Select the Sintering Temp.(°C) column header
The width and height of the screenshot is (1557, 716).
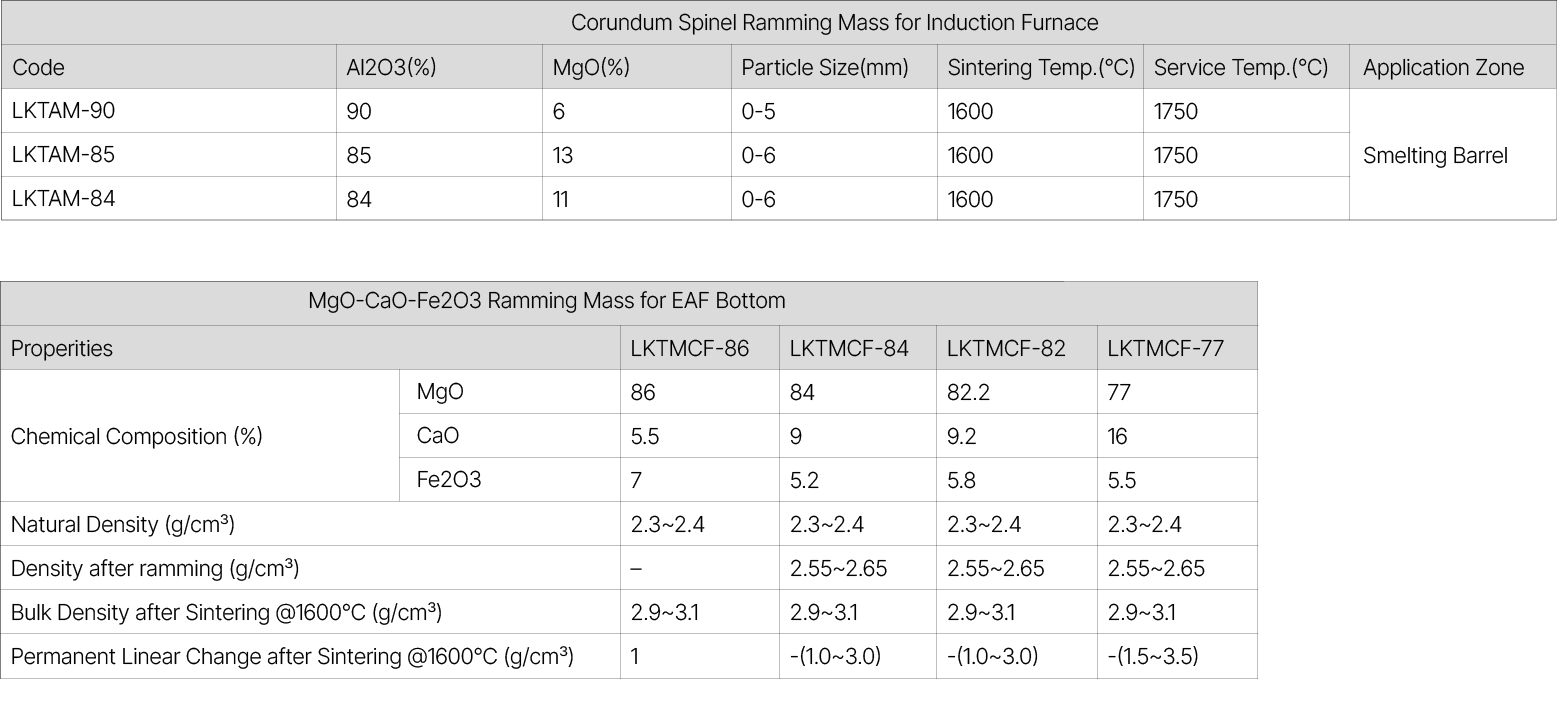pos(1041,68)
